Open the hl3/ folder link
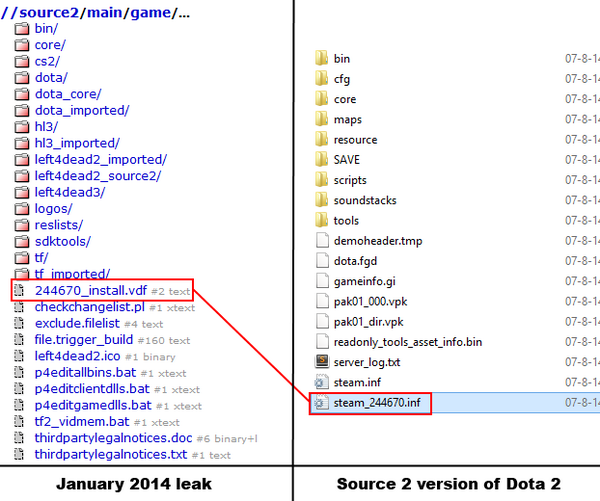Viewport: 600px width, 501px height. pyautogui.click(x=46, y=127)
